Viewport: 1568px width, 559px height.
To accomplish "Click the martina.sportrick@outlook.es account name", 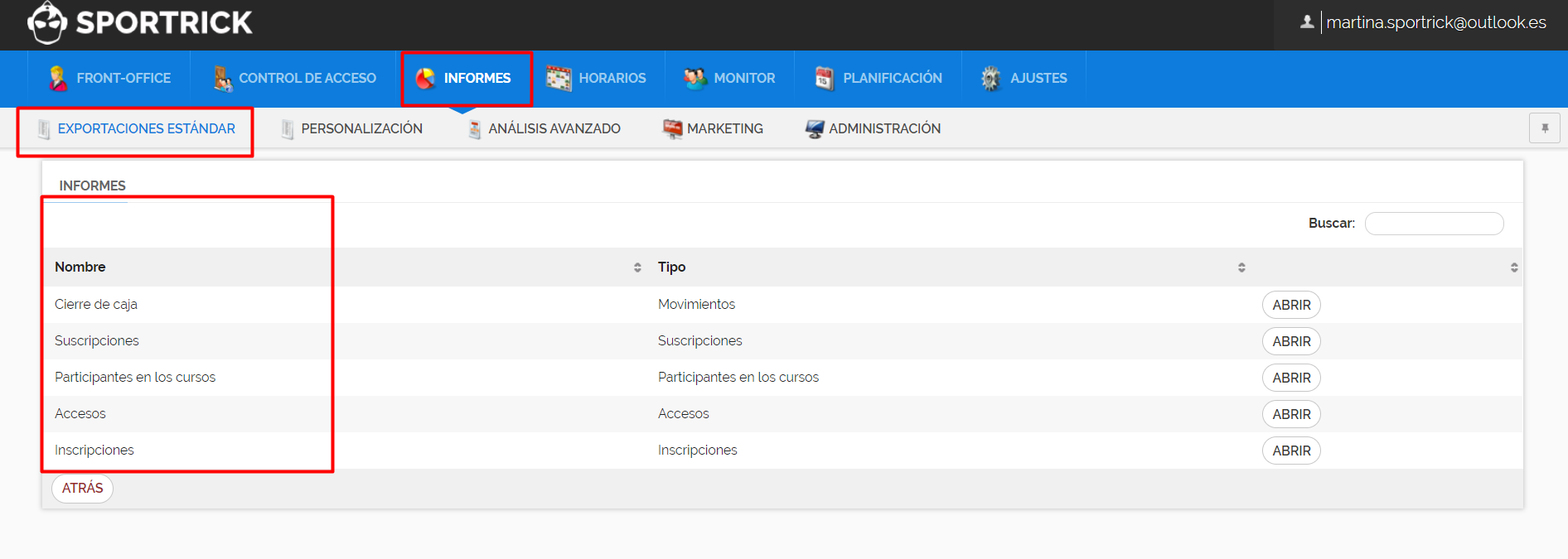I will 1436,22.
